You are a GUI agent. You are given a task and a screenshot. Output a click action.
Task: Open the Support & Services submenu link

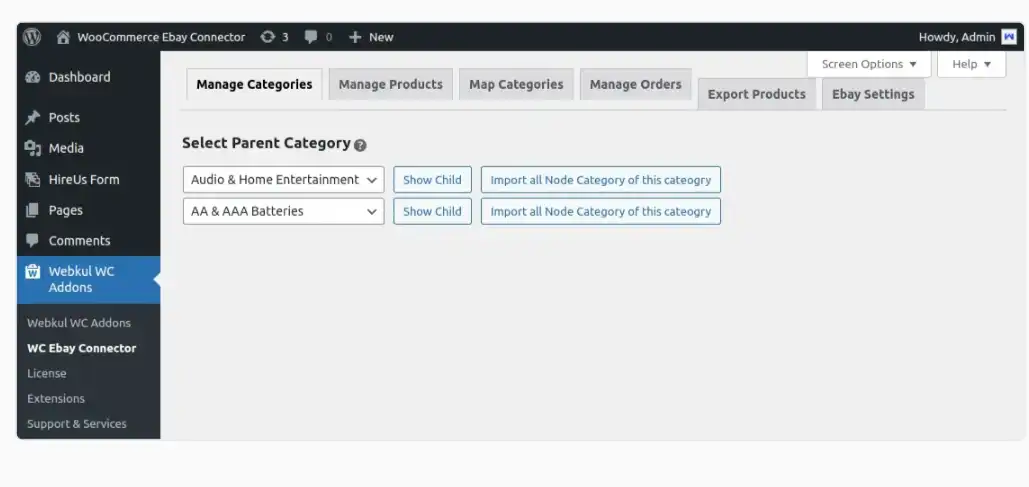coord(77,423)
